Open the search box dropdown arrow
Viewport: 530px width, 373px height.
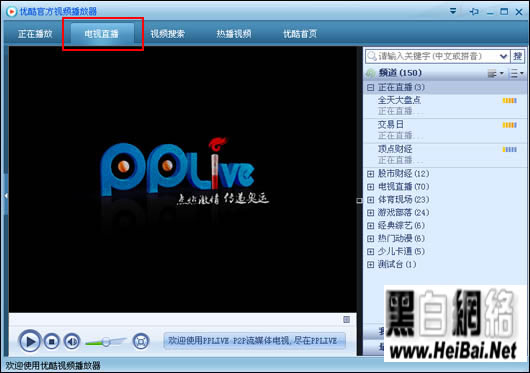coord(504,56)
